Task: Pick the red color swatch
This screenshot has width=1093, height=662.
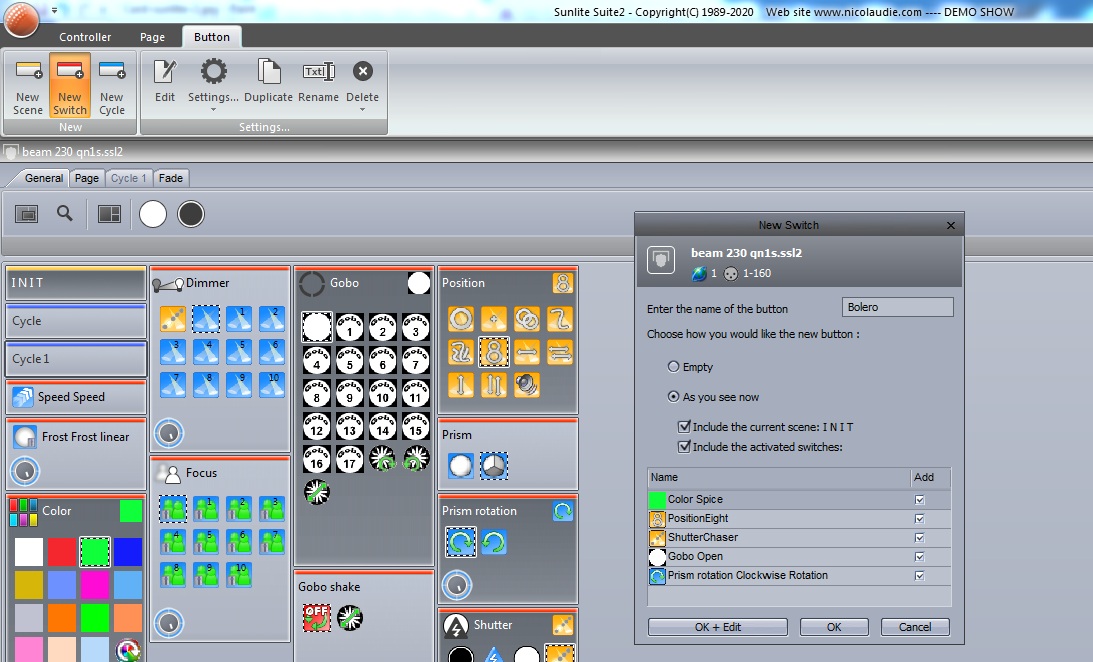Action: point(63,552)
